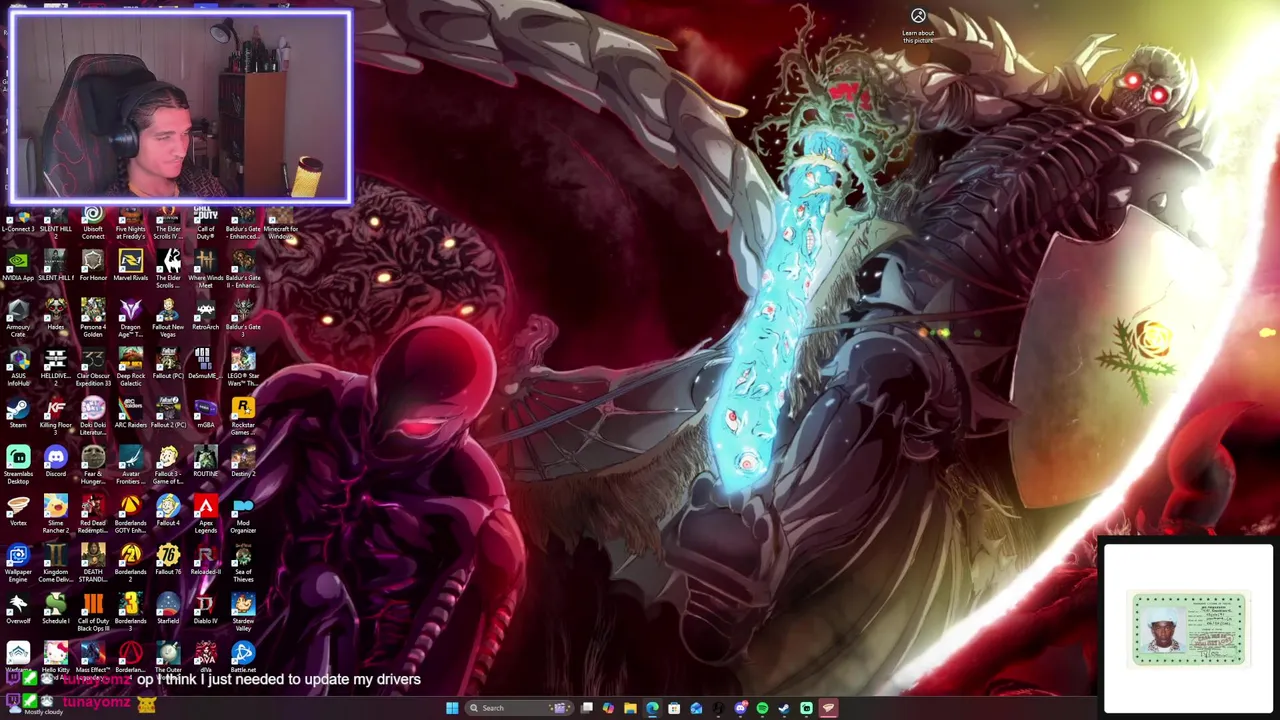The width and height of the screenshot is (1280, 720).
Task: Select the LEGO Star Wars shortcut
Action: point(243,369)
